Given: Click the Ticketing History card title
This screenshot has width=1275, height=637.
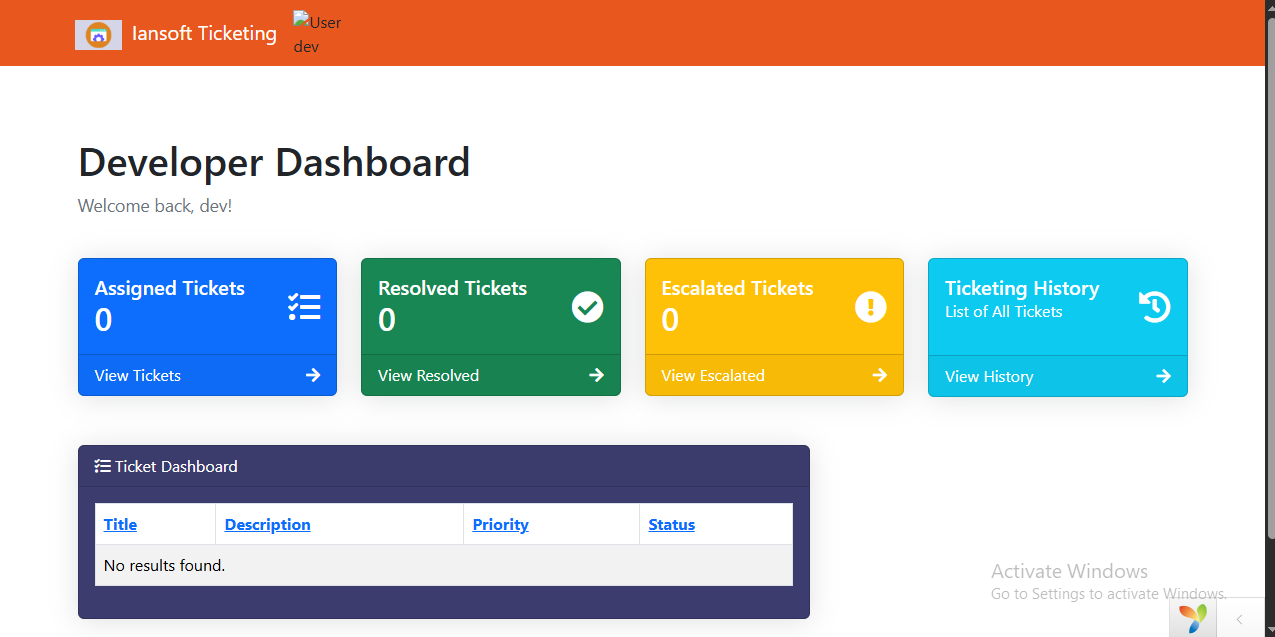Looking at the screenshot, I should click(1022, 288).
